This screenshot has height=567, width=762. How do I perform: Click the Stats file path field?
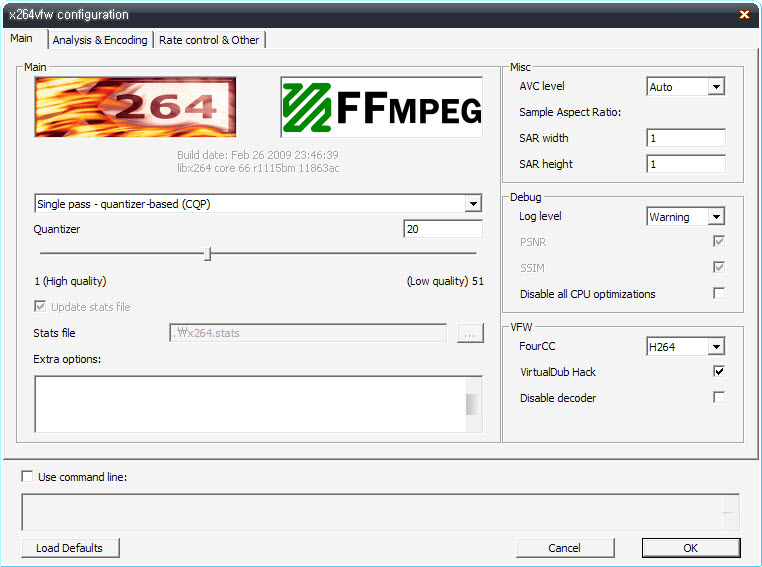[308, 333]
